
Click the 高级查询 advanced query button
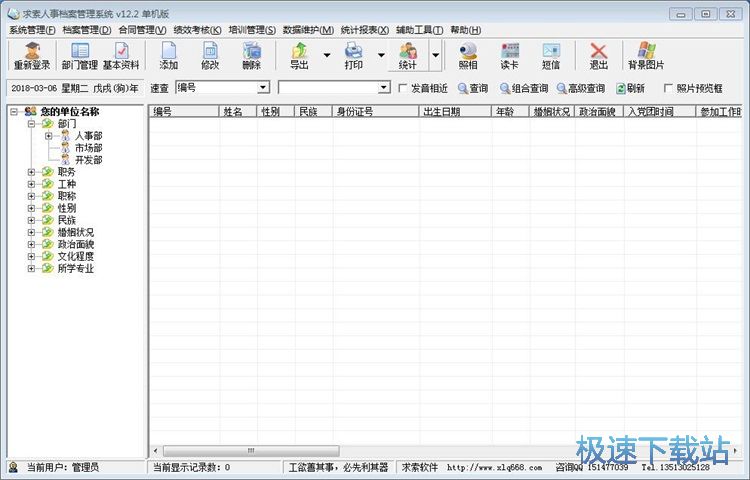click(581, 88)
